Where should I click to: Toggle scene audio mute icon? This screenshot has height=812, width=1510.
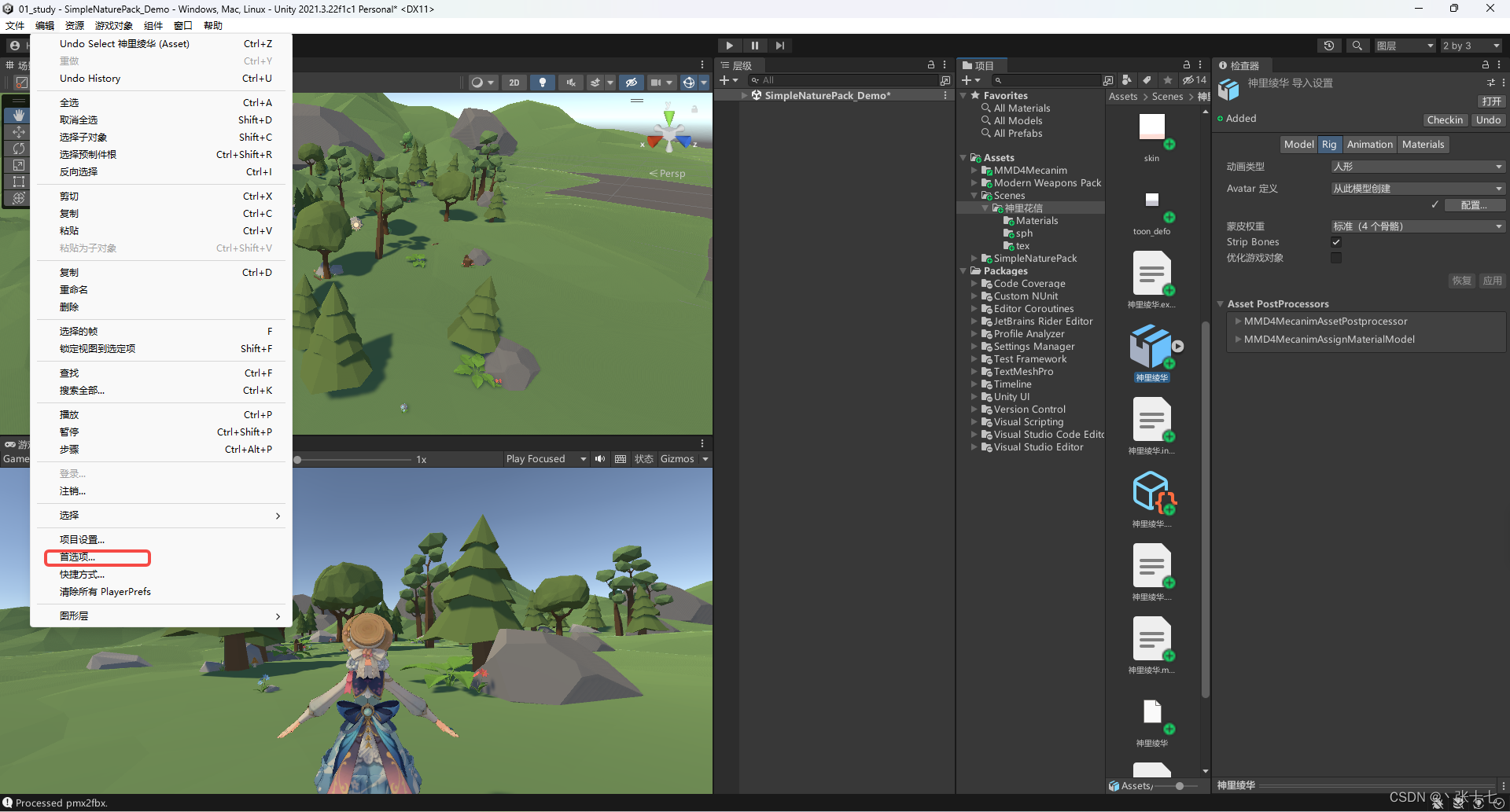click(571, 83)
